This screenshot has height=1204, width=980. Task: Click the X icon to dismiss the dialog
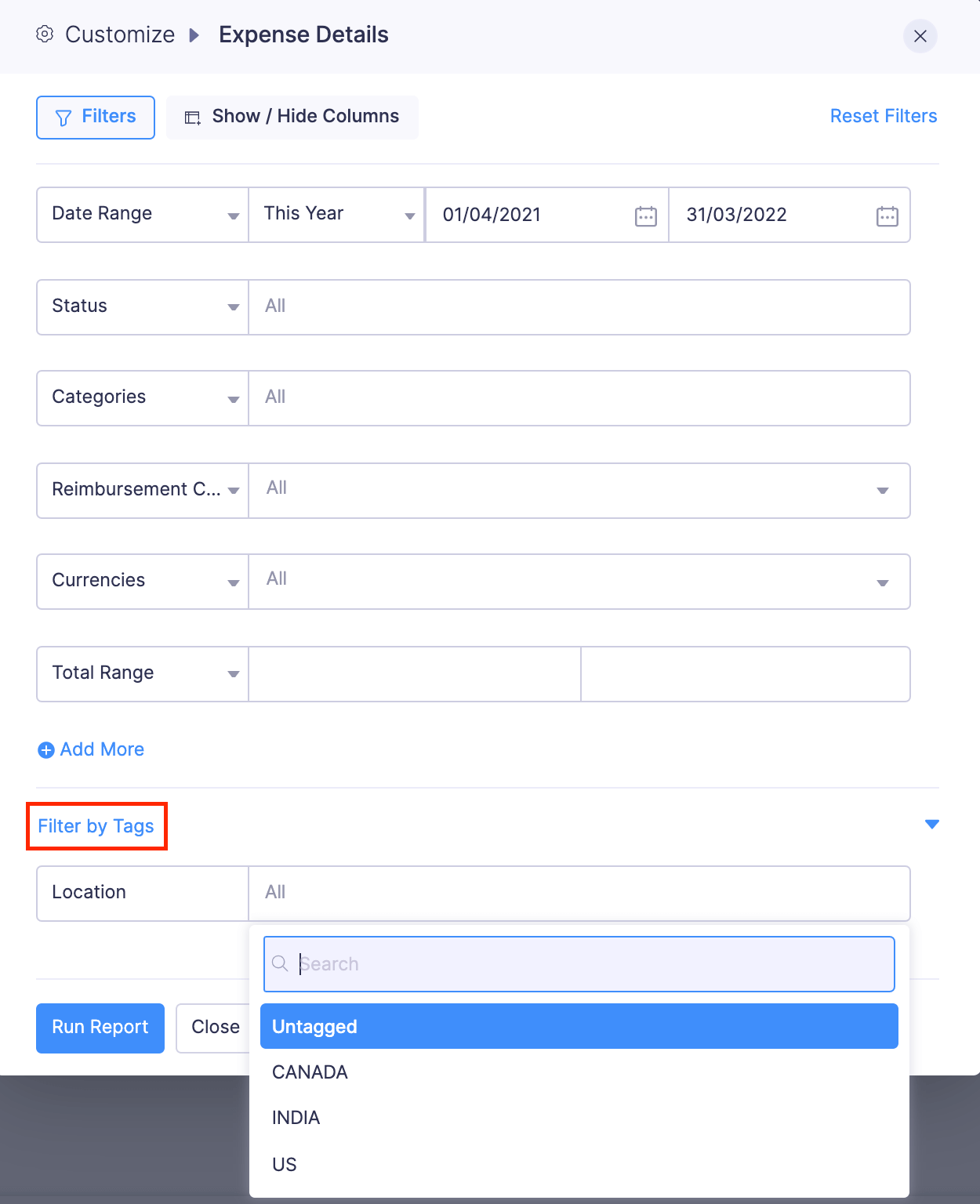(920, 36)
